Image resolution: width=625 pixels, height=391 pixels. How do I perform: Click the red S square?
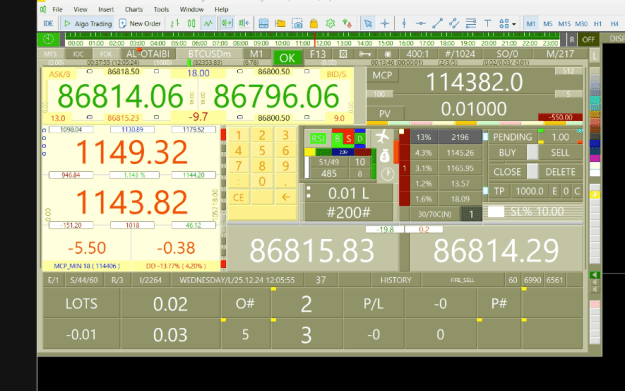349,138
